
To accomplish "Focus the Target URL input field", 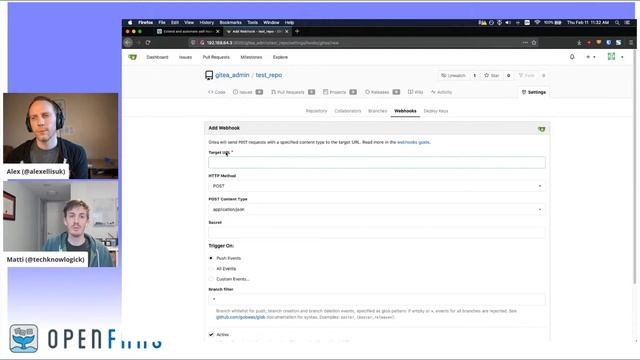I will pyautogui.click(x=376, y=162).
